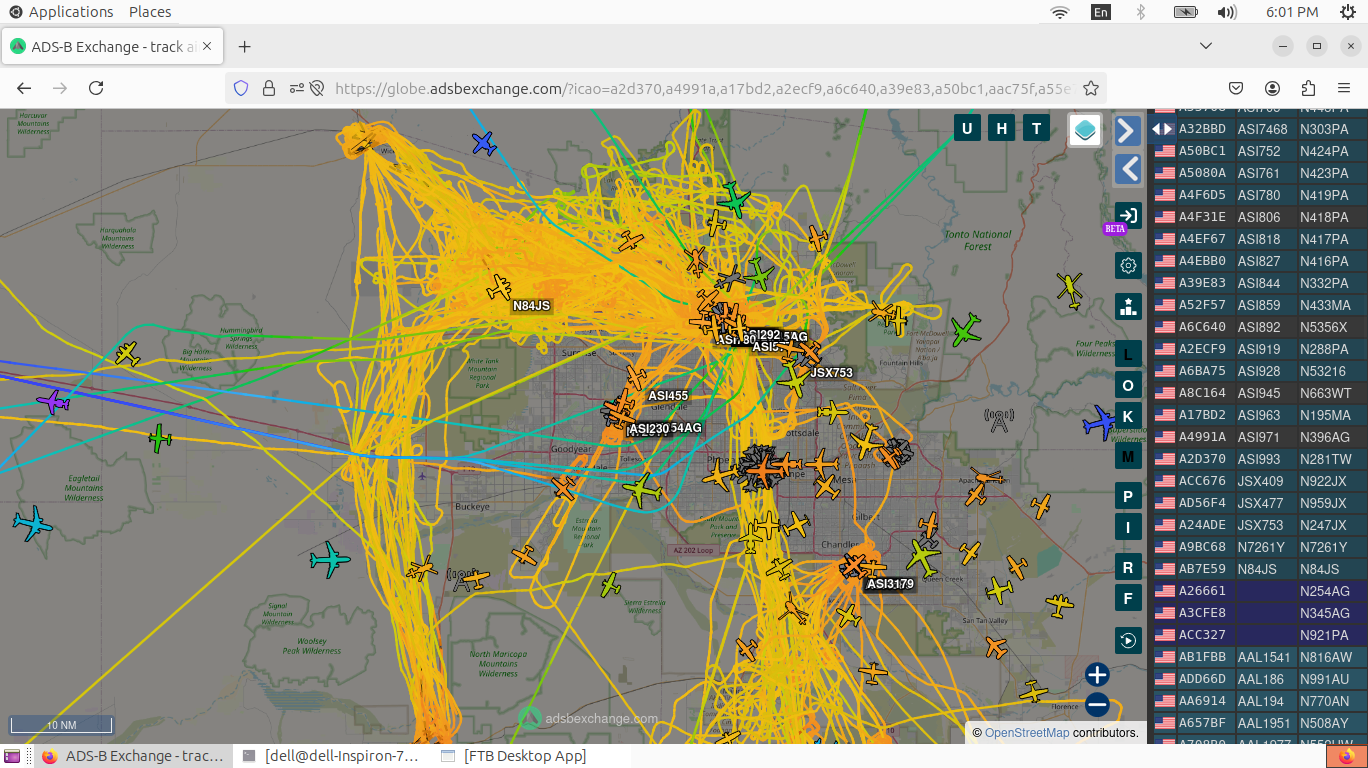This screenshot has width=1368, height=768.
Task: Zoom out the map with minus button
Action: pos(1097,705)
